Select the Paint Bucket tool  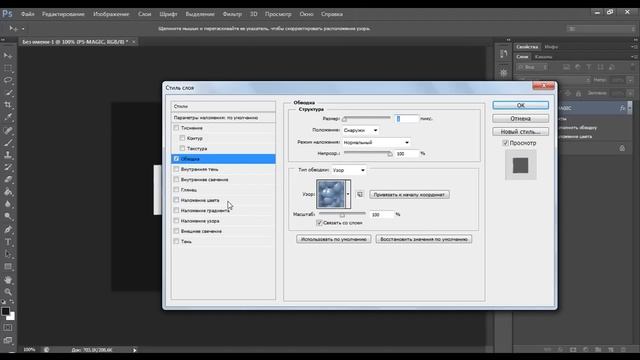(8, 191)
